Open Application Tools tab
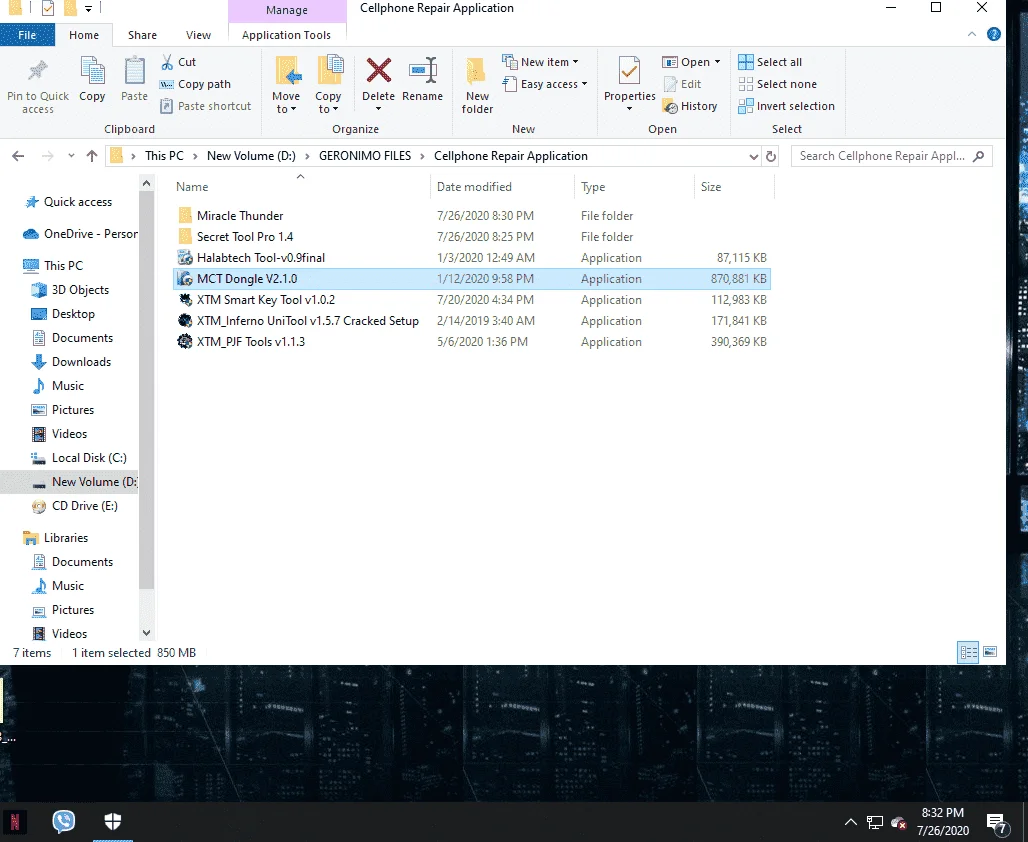1028x842 pixels. pos(287,35)
